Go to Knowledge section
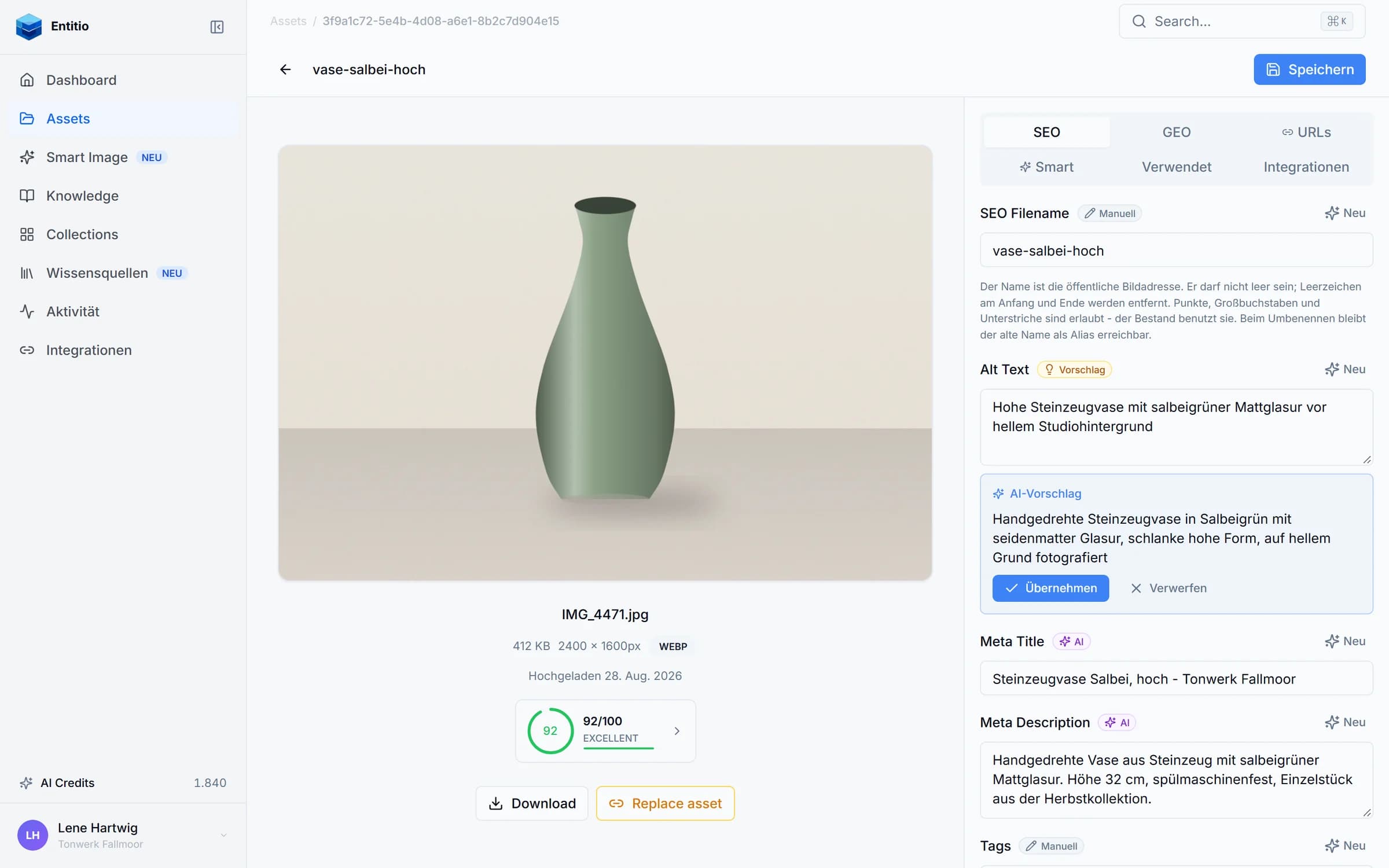The width and height of the screenshot is (1389, 868). [123, 196]
